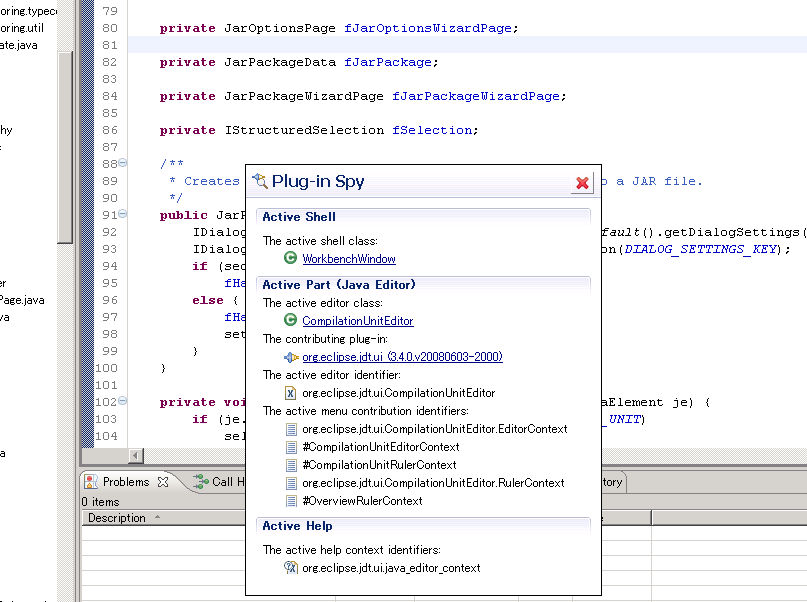Open the org.eclipse.jdt.ui plug-in link
Image resolution: width=807 pixels, height=602 pixels.
[402, 357]
